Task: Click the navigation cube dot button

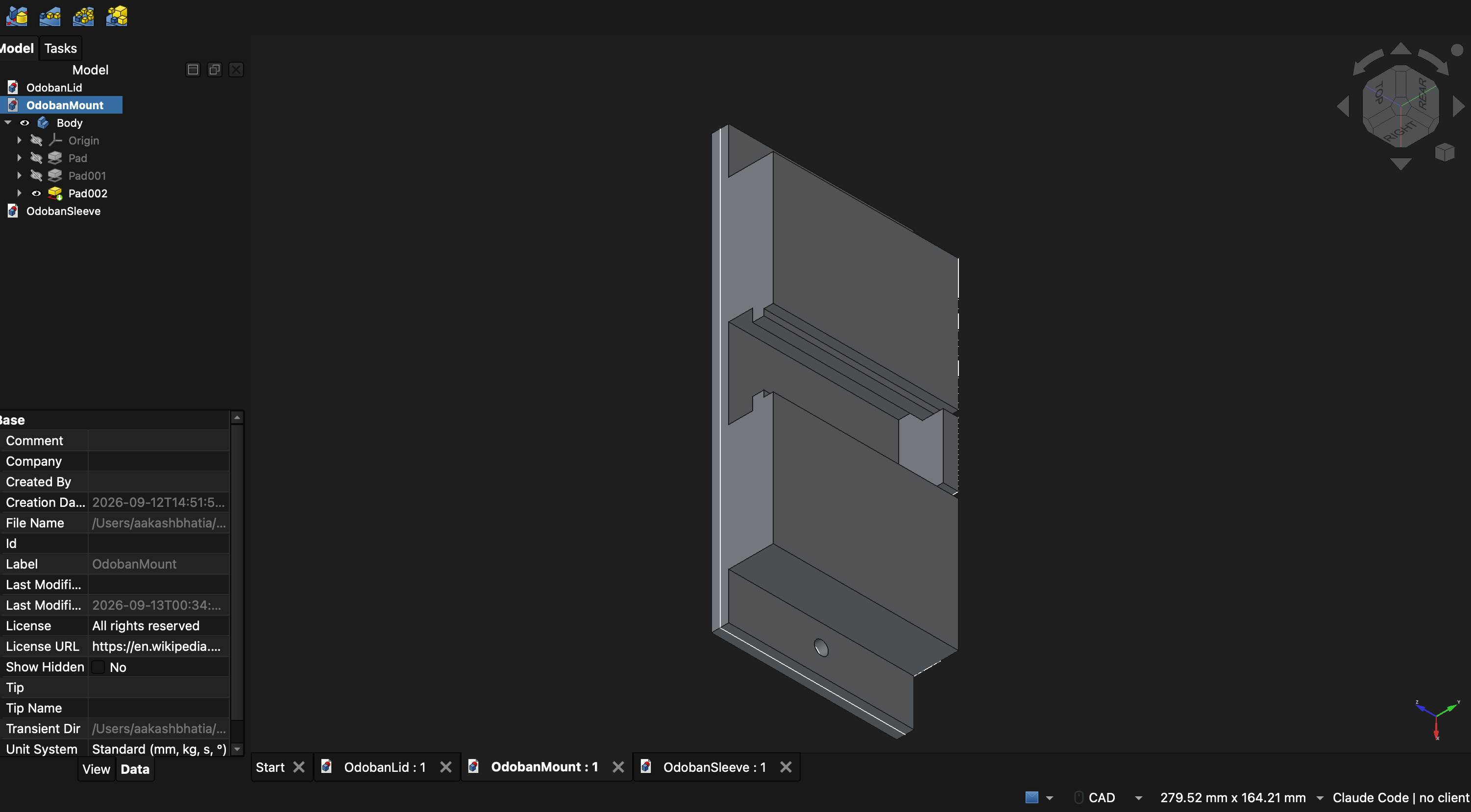Action: tap(1457, 50)
